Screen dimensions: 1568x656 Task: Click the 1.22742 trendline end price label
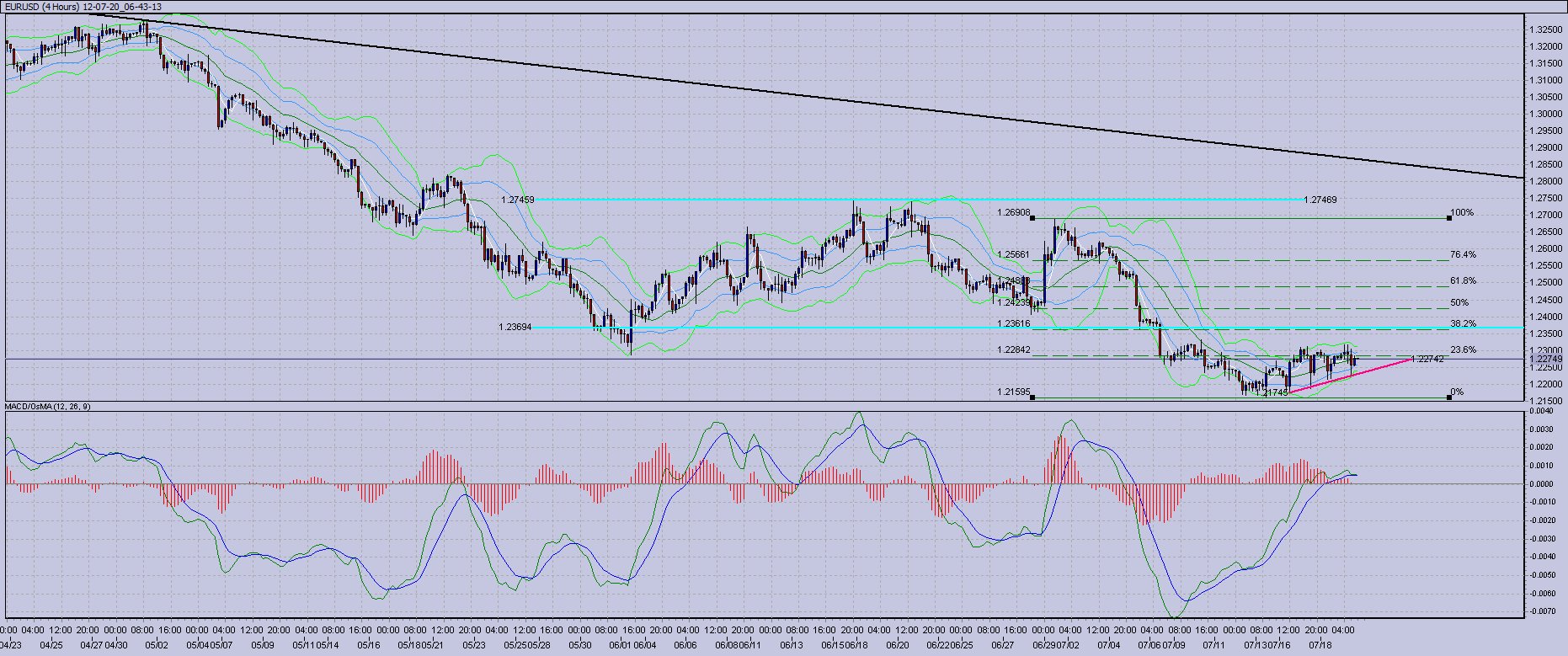(x=1427, y=360)
